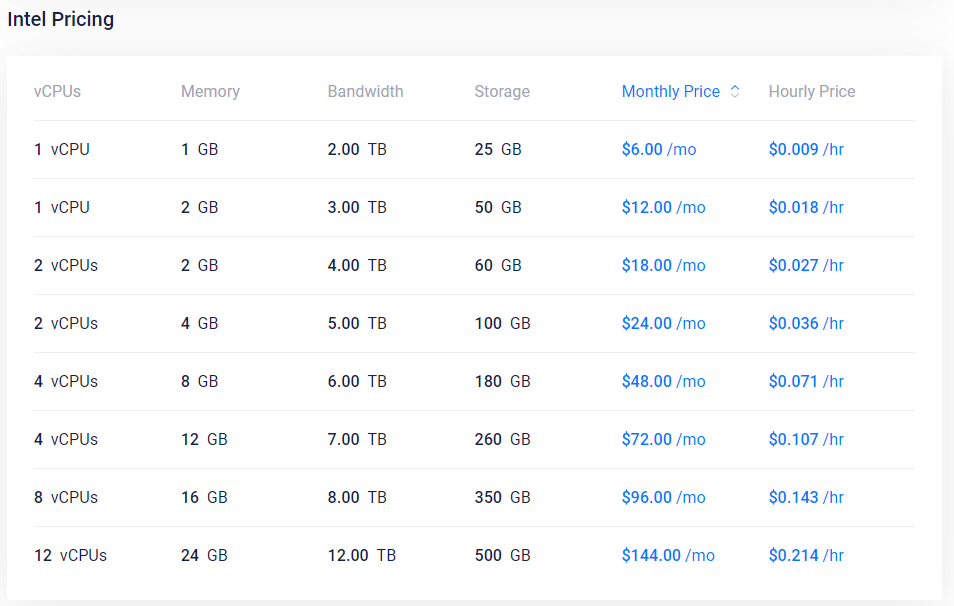The width and height of the screenshot is (954, 606).
Task: Click the 7.00 TB bandwidth cell
Action: tap(357, 439)
